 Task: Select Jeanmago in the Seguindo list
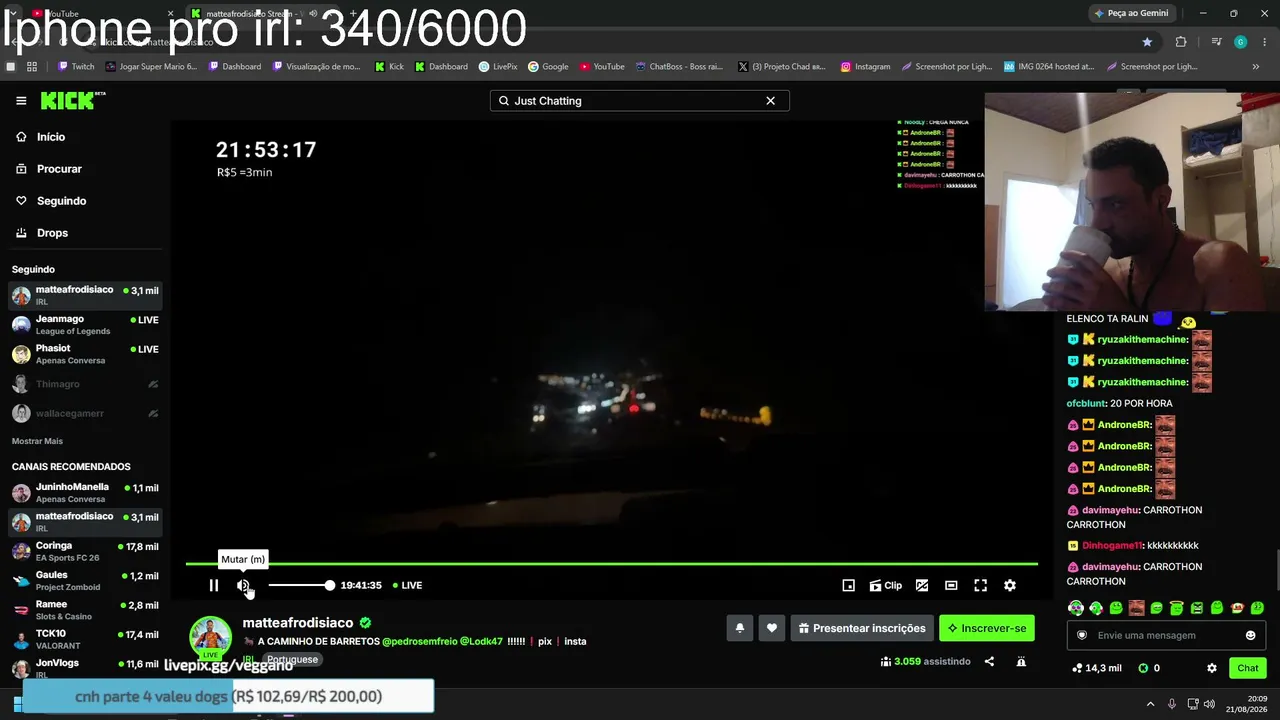85,324
